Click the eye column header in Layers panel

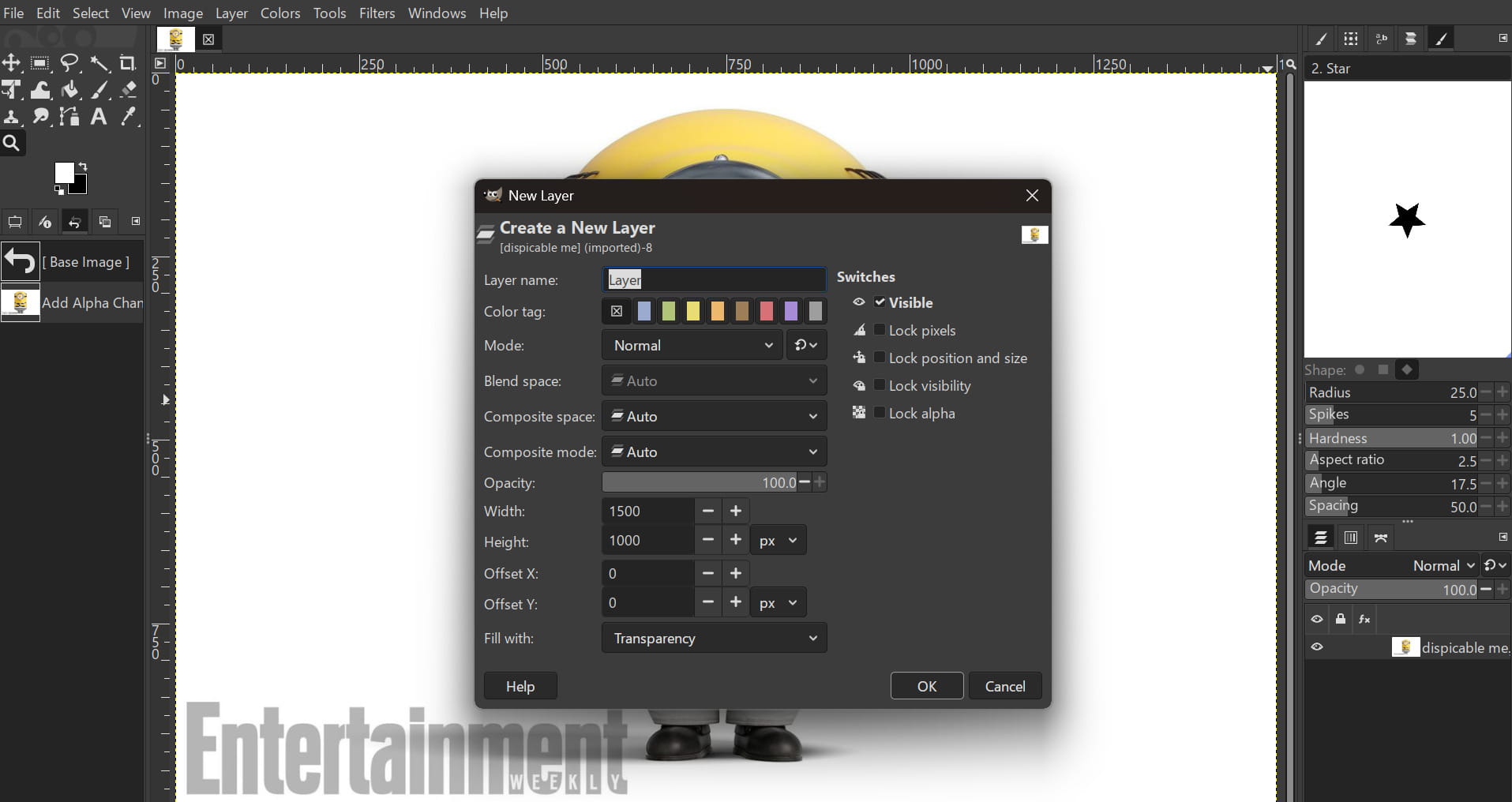point(1317,620)
